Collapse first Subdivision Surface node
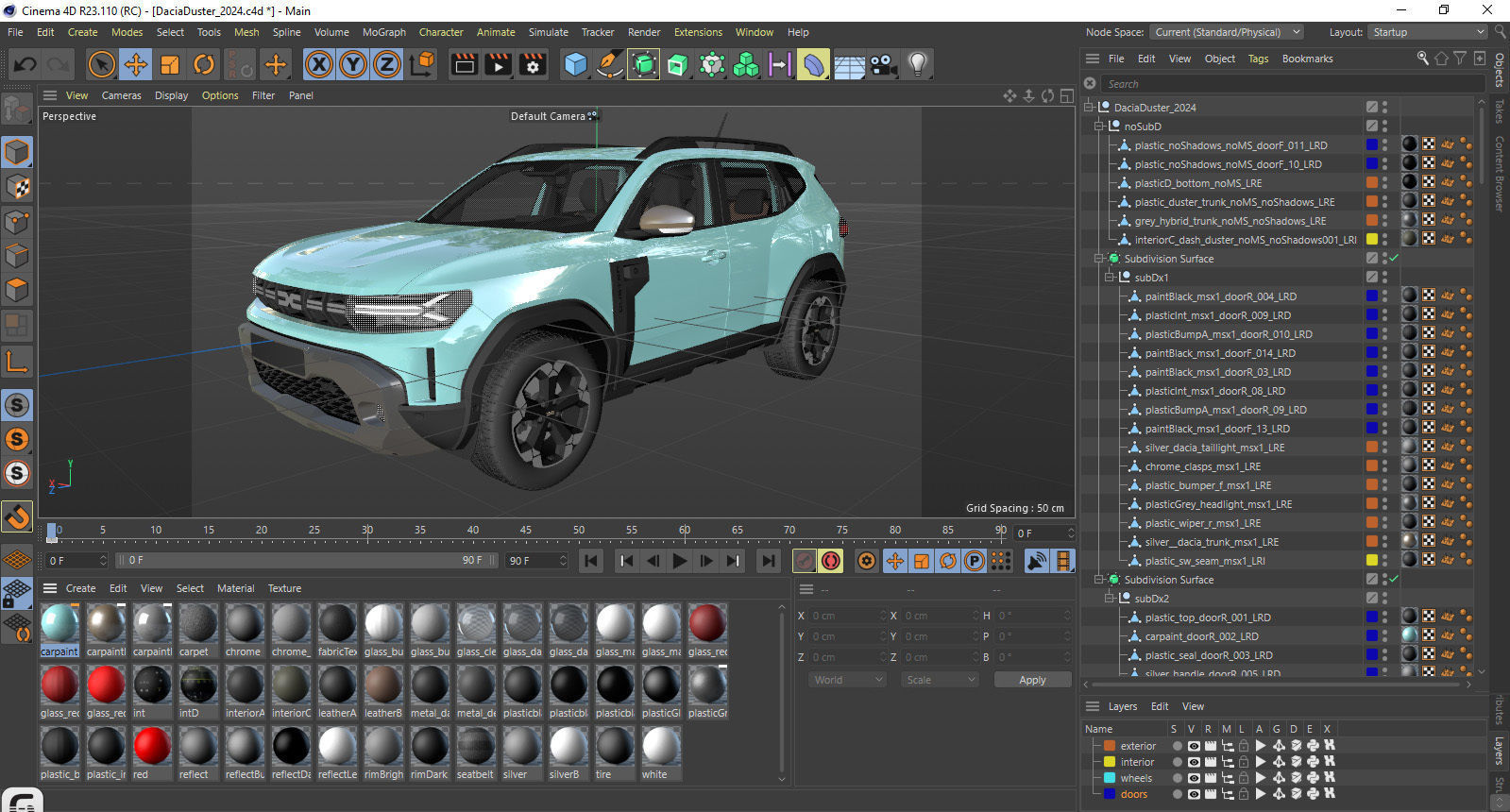The width and height of the screenshot is (1510, 812). pyautogui.click(x=1099, y=259)
